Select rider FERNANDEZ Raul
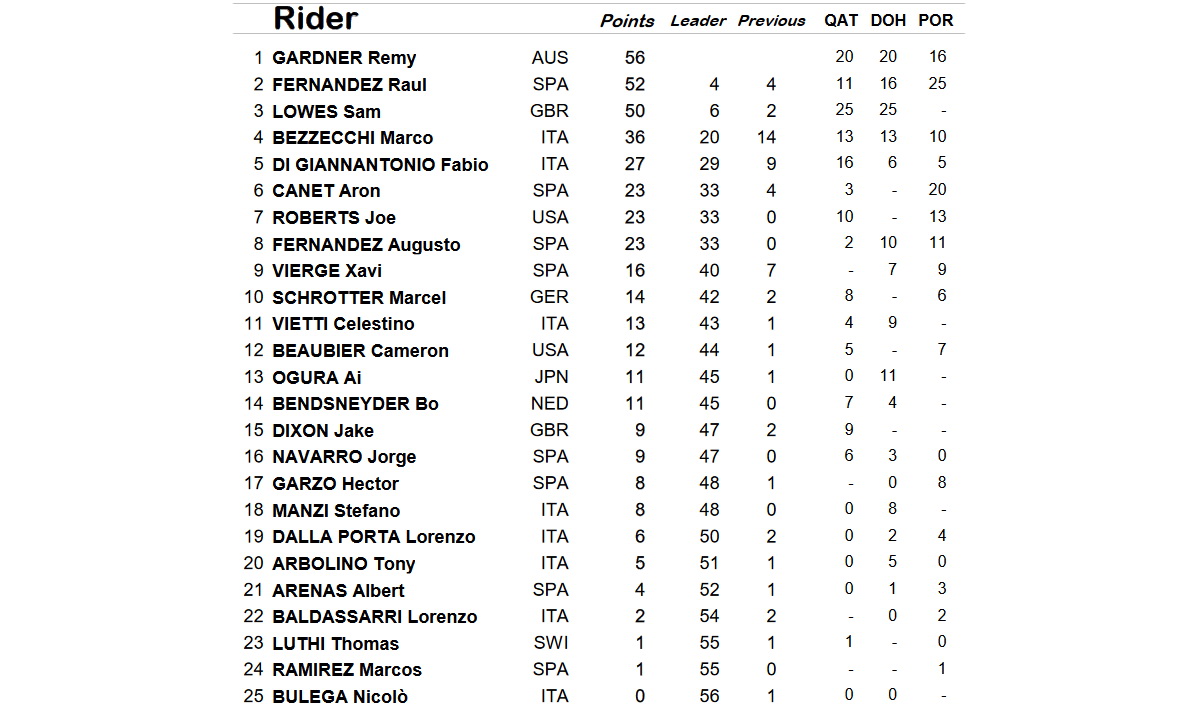The image size is (1200, 716). 349,85
